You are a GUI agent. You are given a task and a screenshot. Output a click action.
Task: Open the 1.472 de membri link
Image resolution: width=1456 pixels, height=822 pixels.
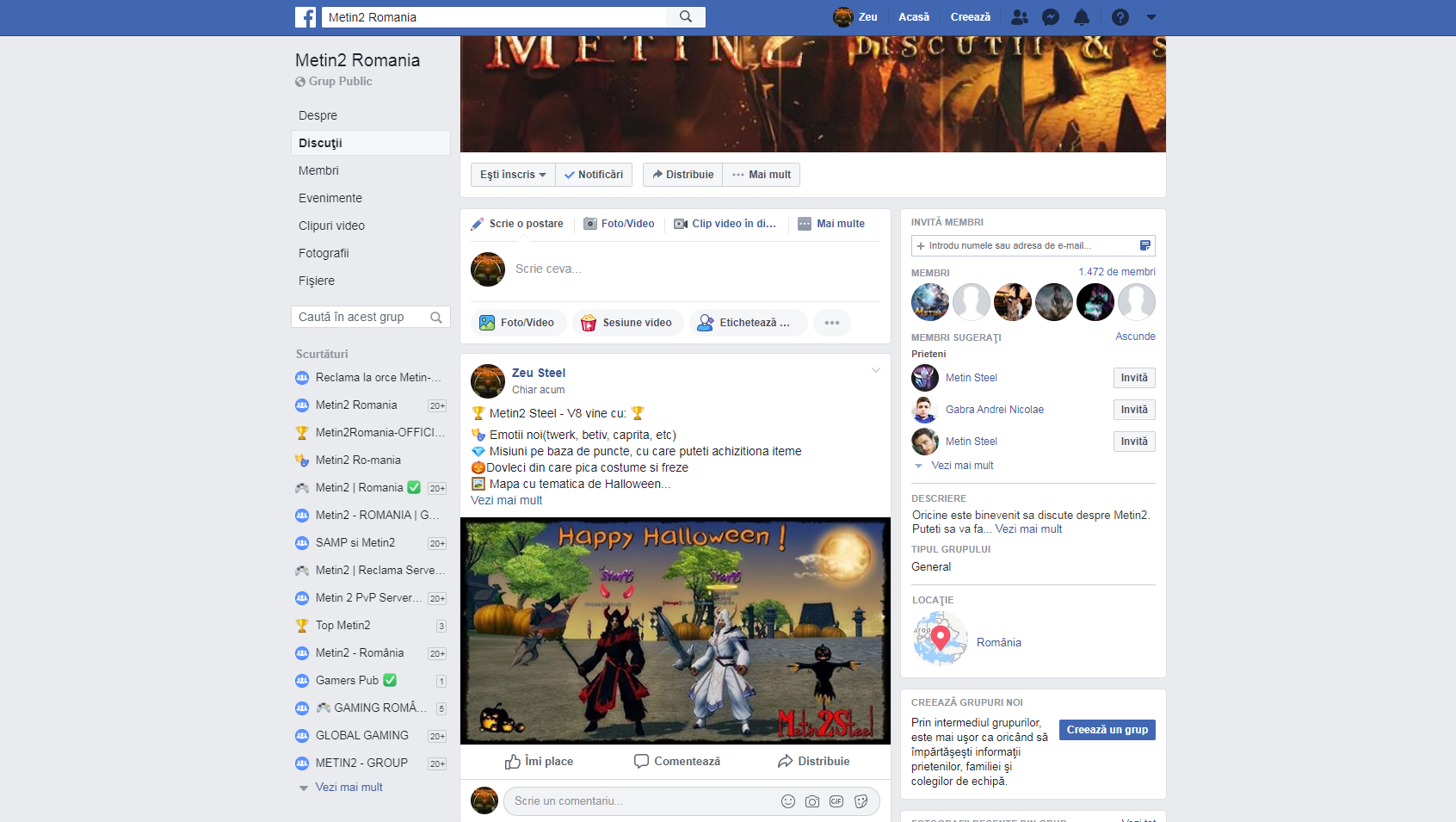1117,272
